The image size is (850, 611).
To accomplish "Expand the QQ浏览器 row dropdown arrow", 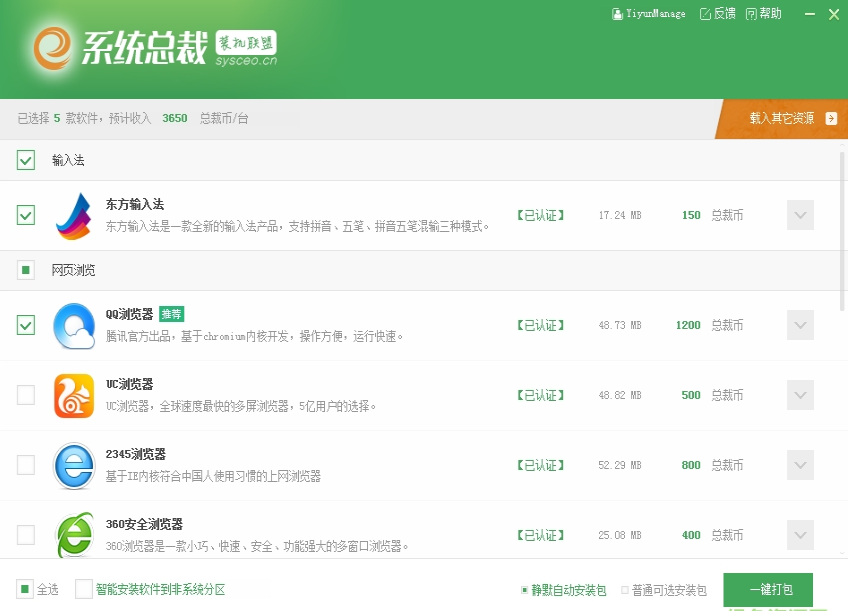I will (800, 325).
